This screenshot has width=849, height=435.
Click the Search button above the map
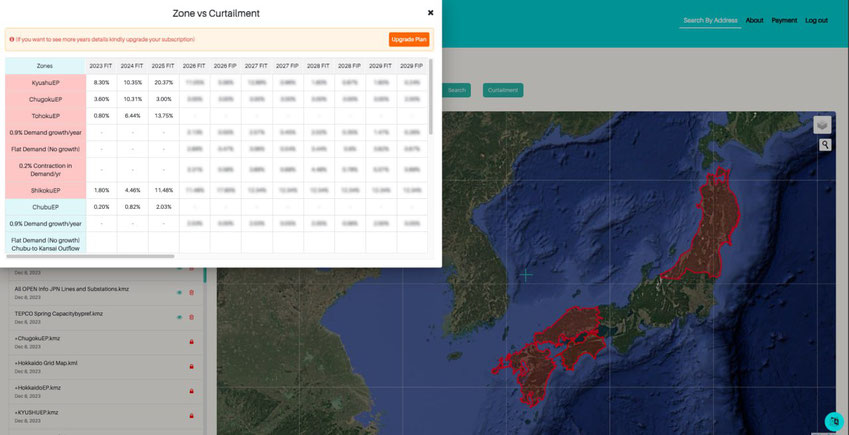click(x=456, y=90)
